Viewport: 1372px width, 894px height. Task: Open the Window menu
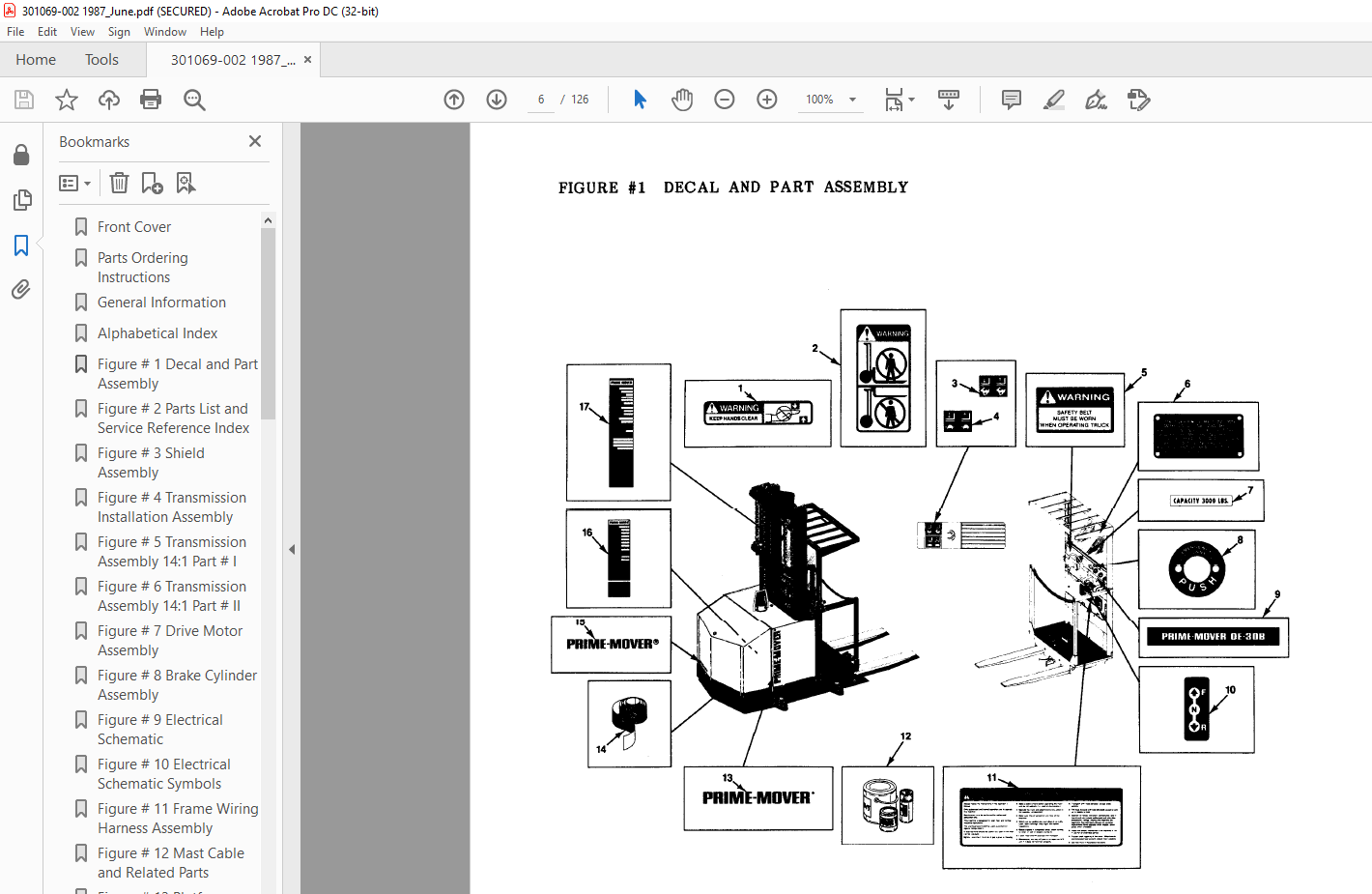(165, 32)
